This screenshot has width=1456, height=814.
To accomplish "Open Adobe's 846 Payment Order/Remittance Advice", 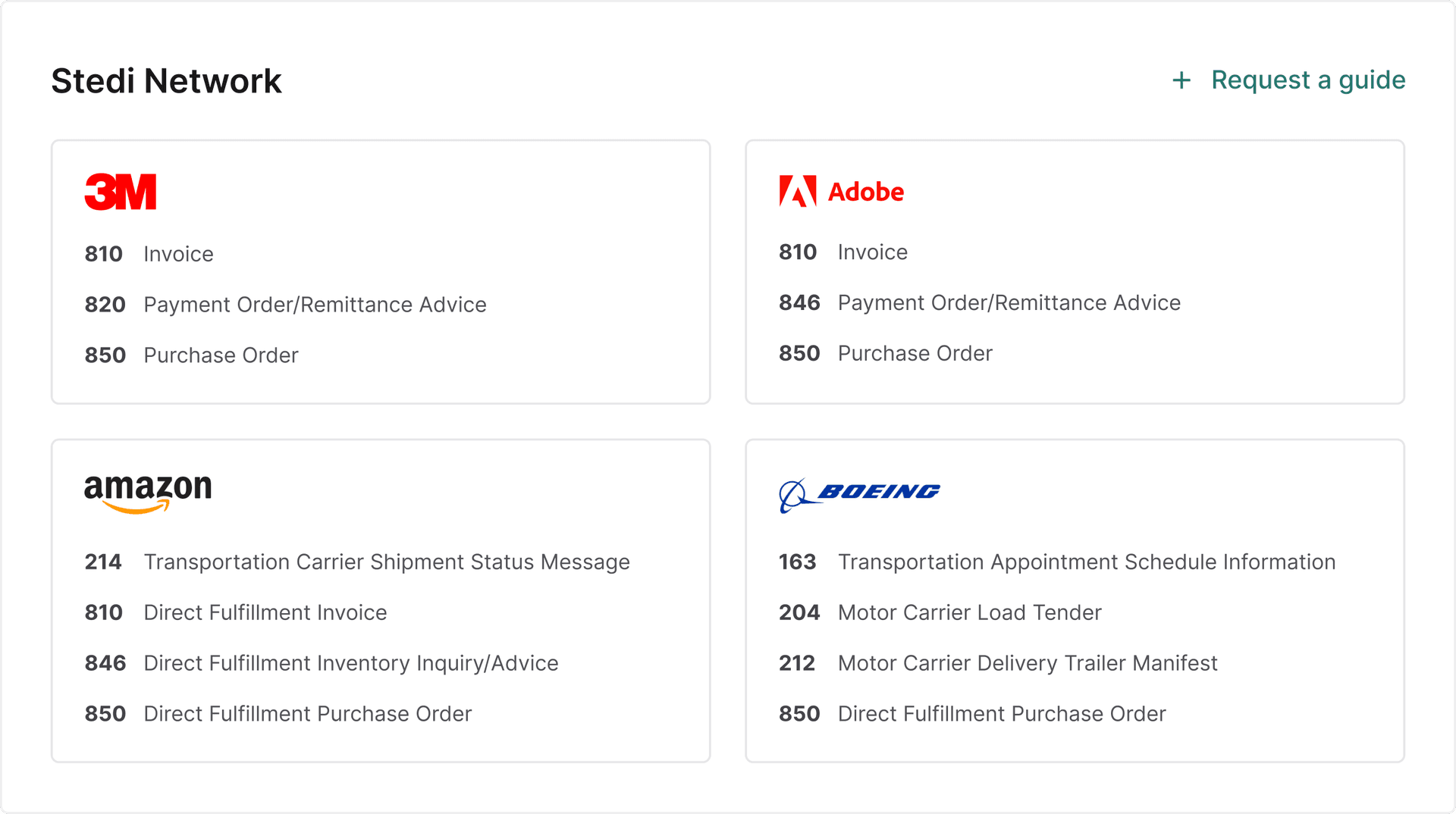I will (x=980, y=303).
